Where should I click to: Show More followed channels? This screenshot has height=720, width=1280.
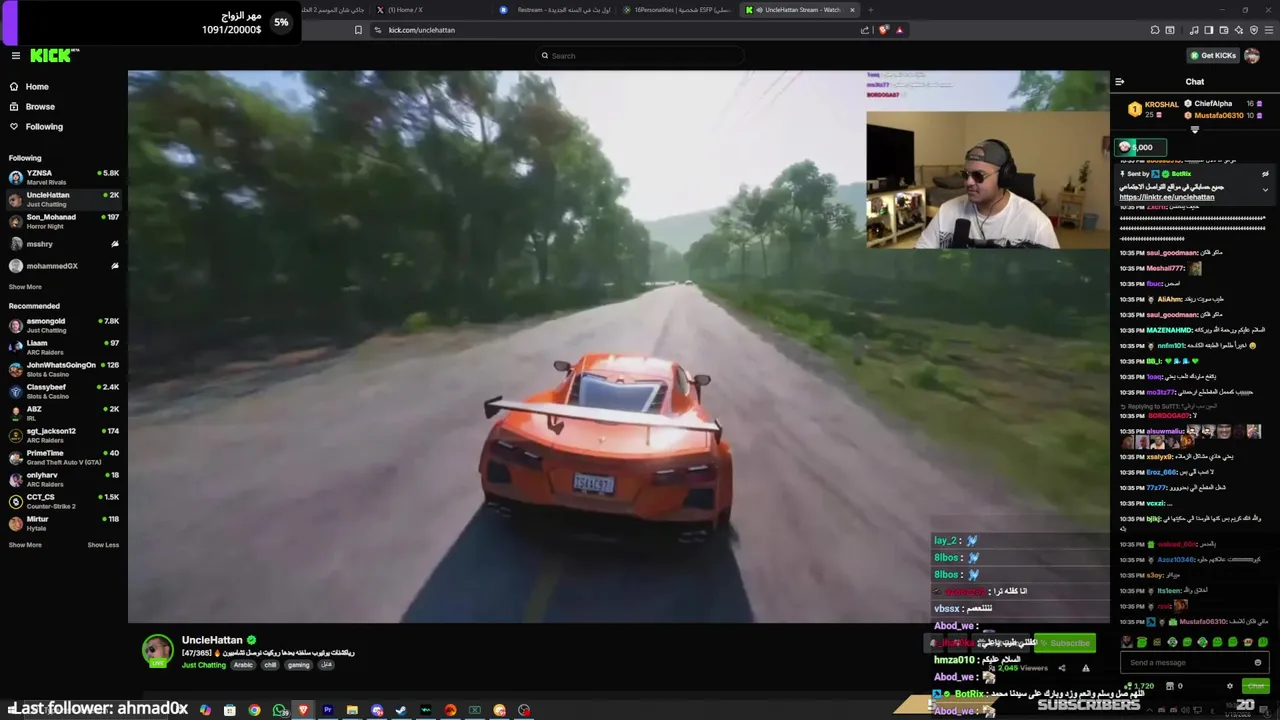click(25, 287)
